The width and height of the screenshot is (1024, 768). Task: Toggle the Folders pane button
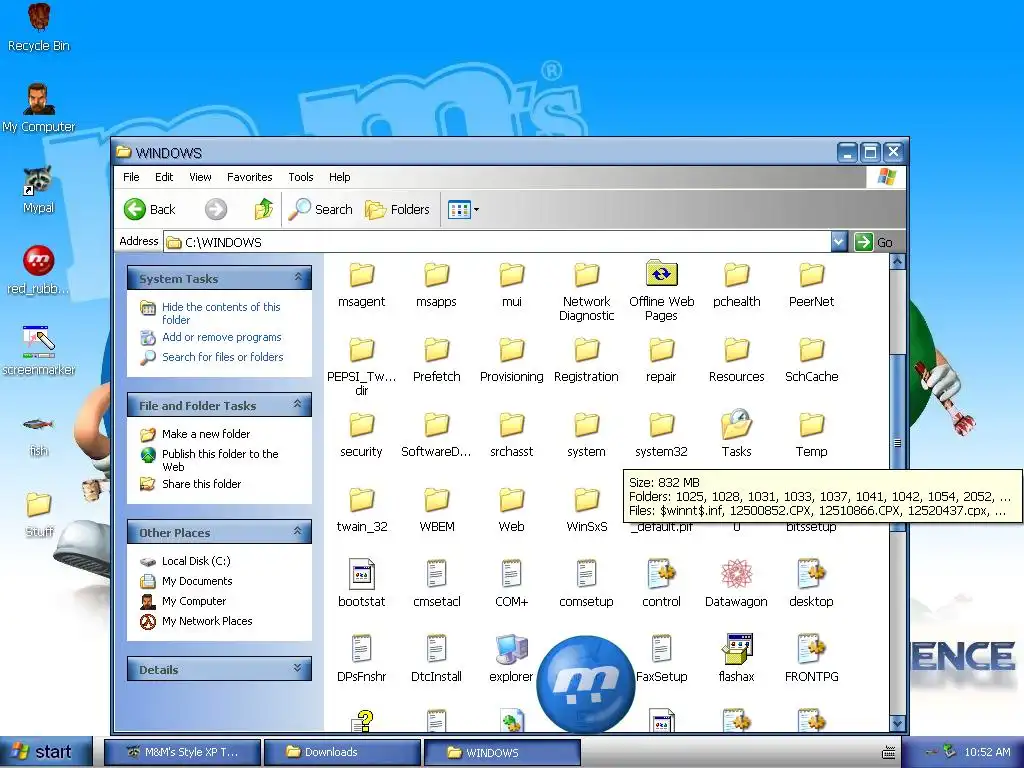(x=398, y=210)
